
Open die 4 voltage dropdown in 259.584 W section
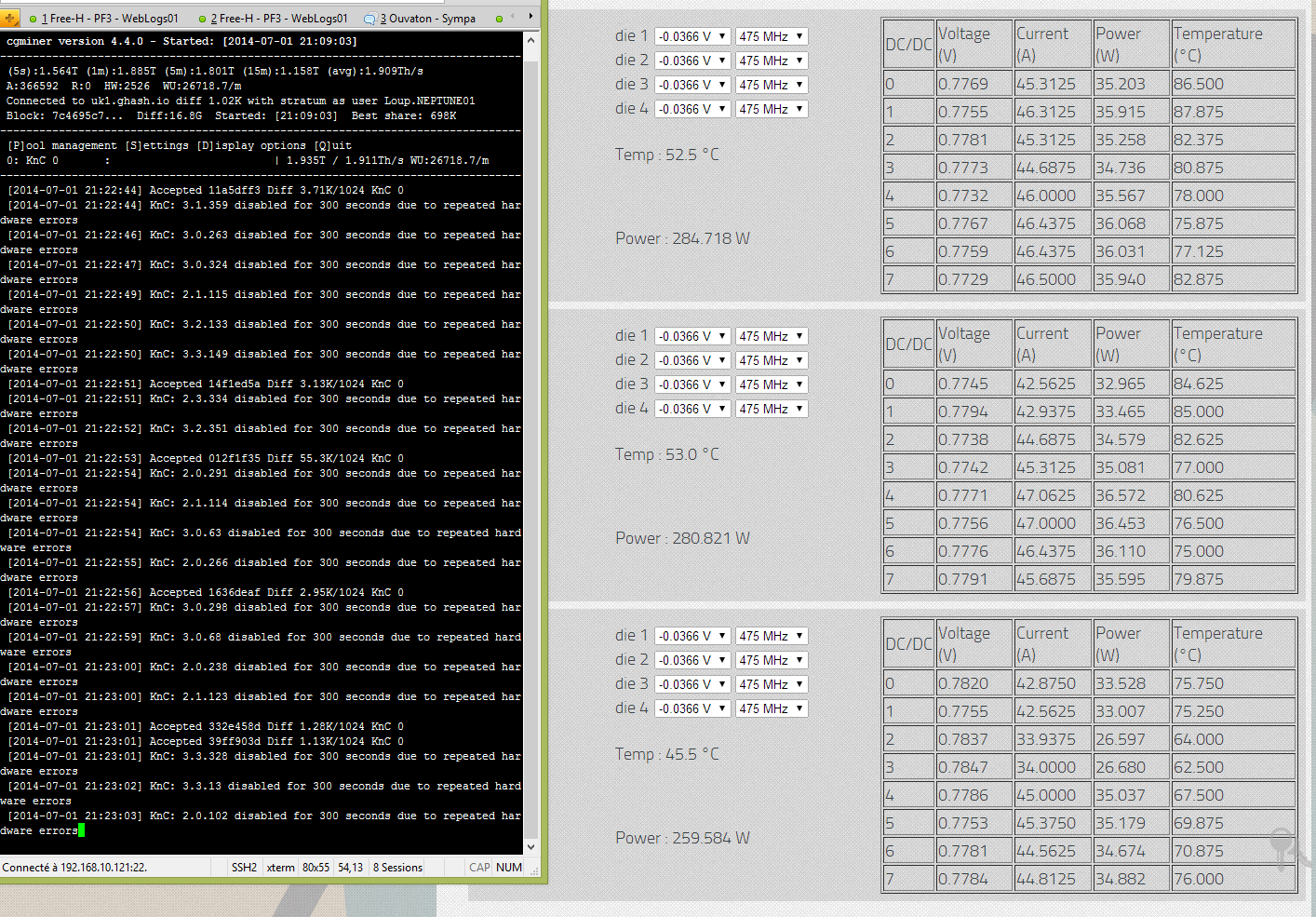tap(692, 708)
